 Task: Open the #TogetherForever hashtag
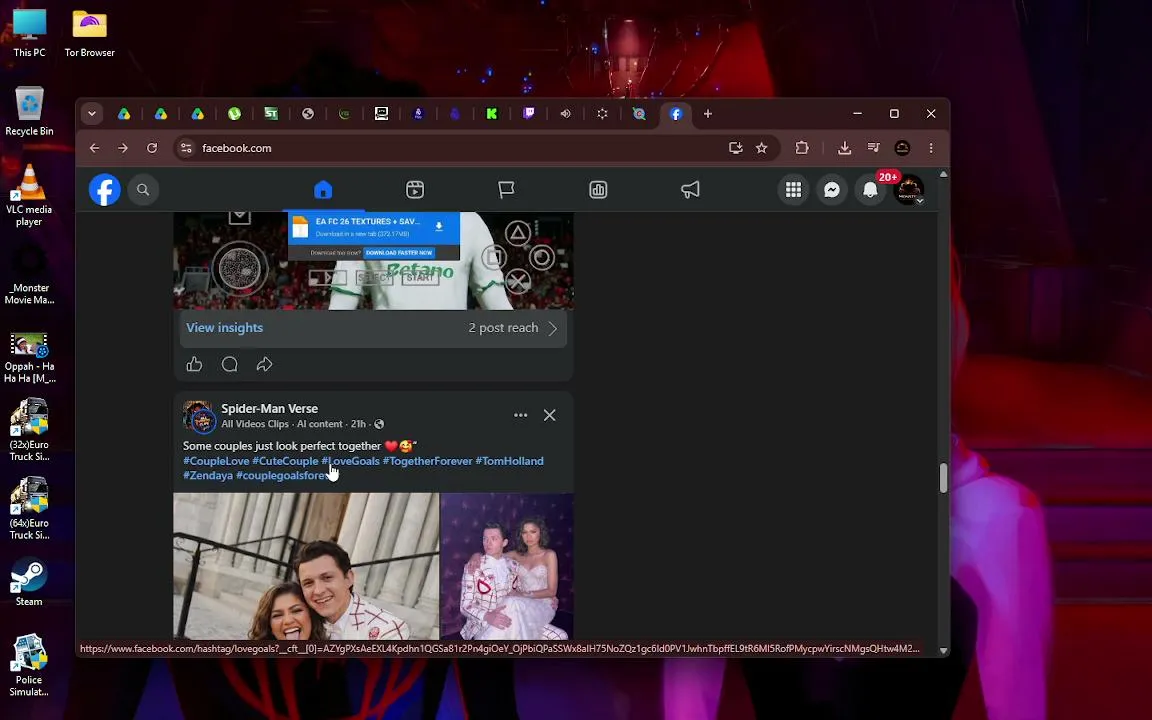tap(428, 461)
